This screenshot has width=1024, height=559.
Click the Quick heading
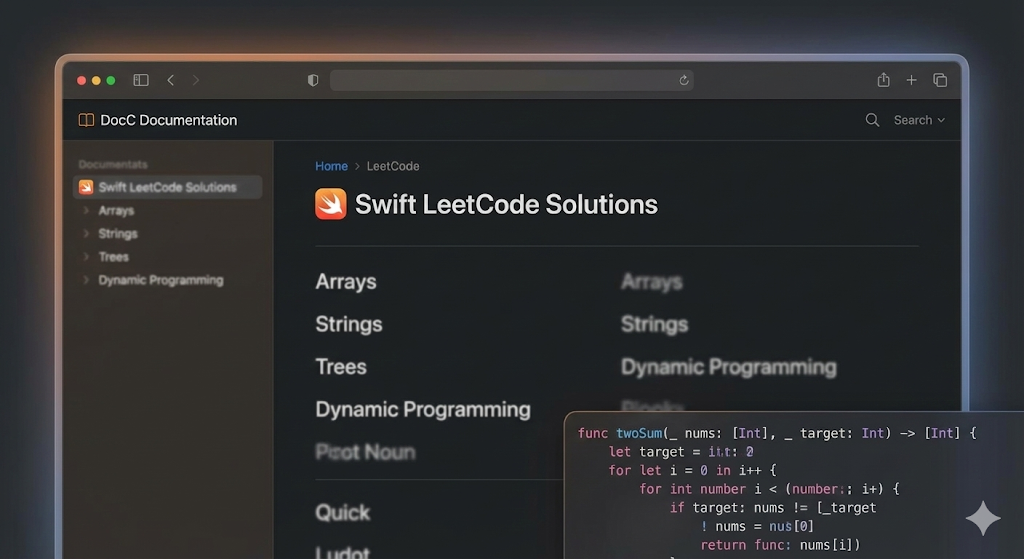point(342,513)
